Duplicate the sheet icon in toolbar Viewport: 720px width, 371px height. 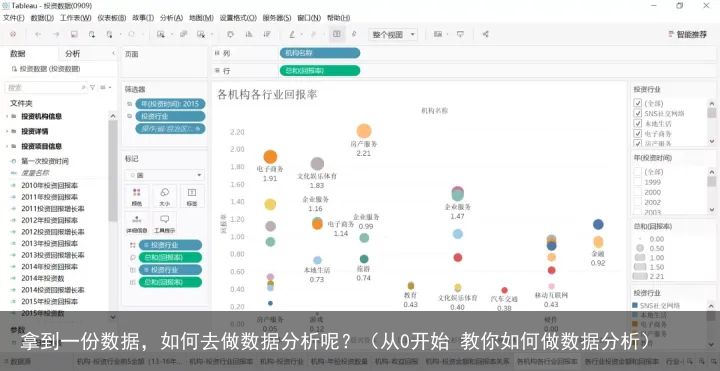tap(183, 34)
